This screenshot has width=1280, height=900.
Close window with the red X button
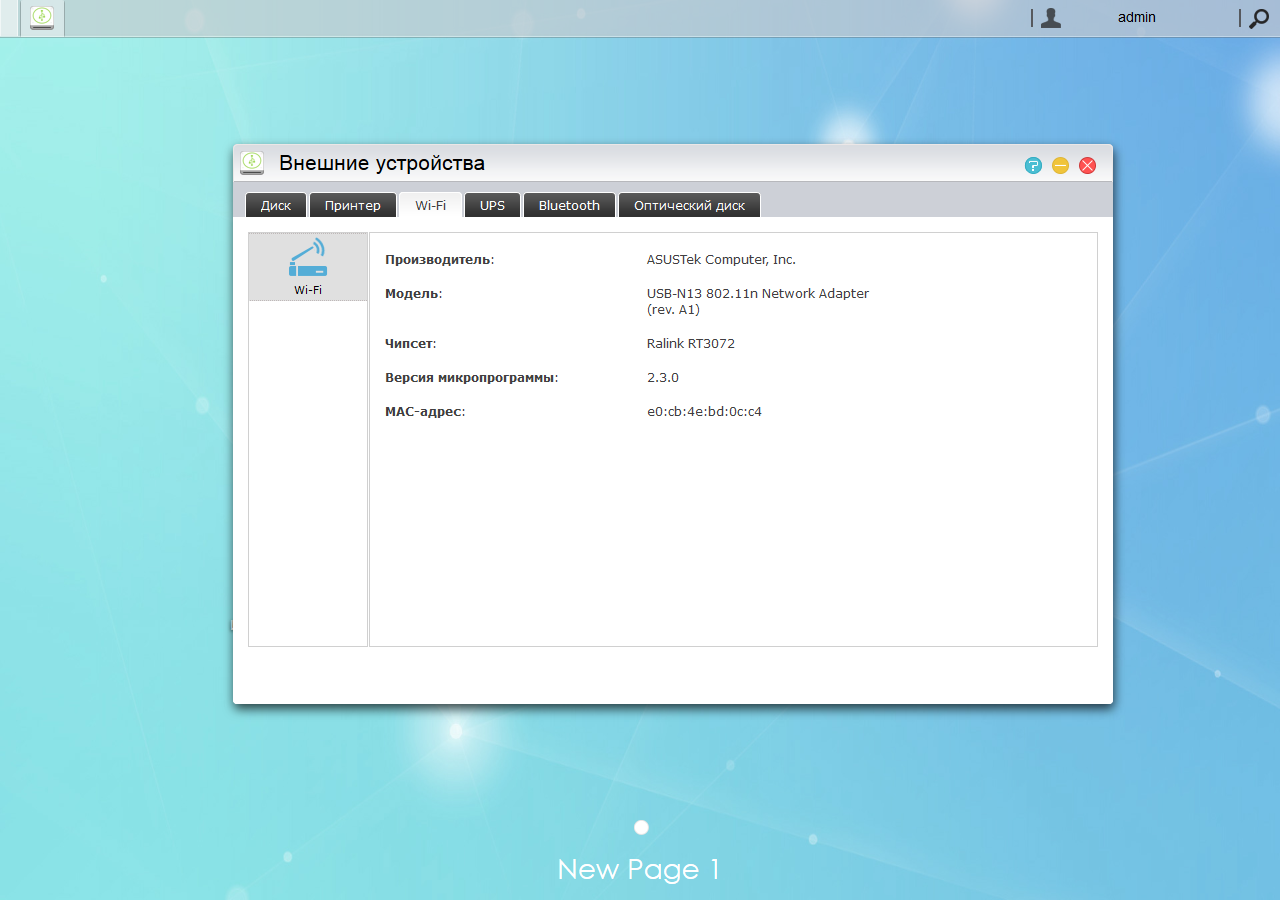(x=1087, y=165)
